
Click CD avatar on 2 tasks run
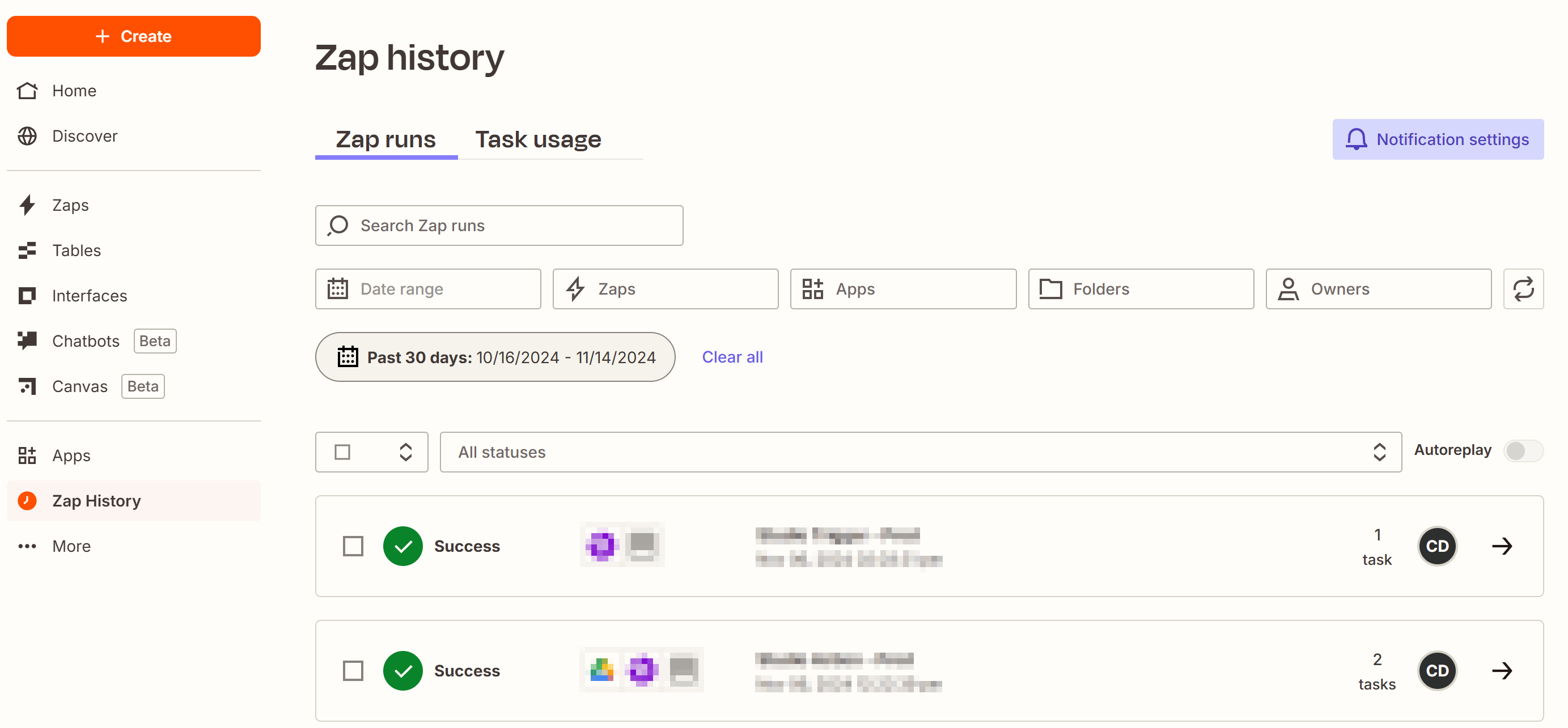[1437, 671]
